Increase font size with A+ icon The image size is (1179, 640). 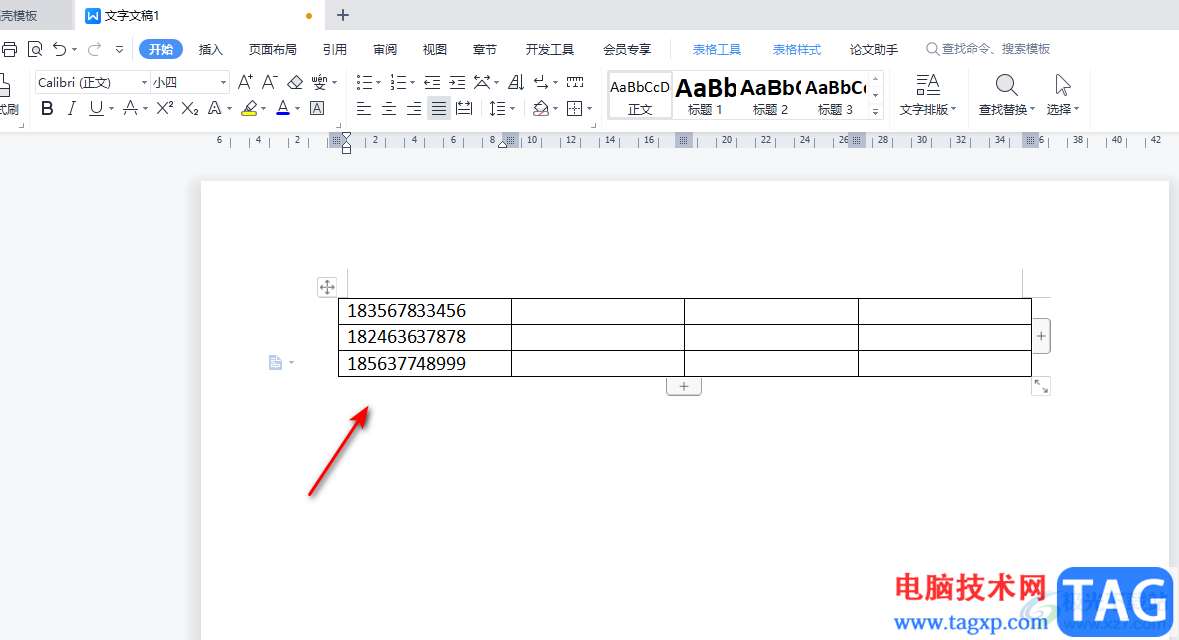(x=245, y=82)
